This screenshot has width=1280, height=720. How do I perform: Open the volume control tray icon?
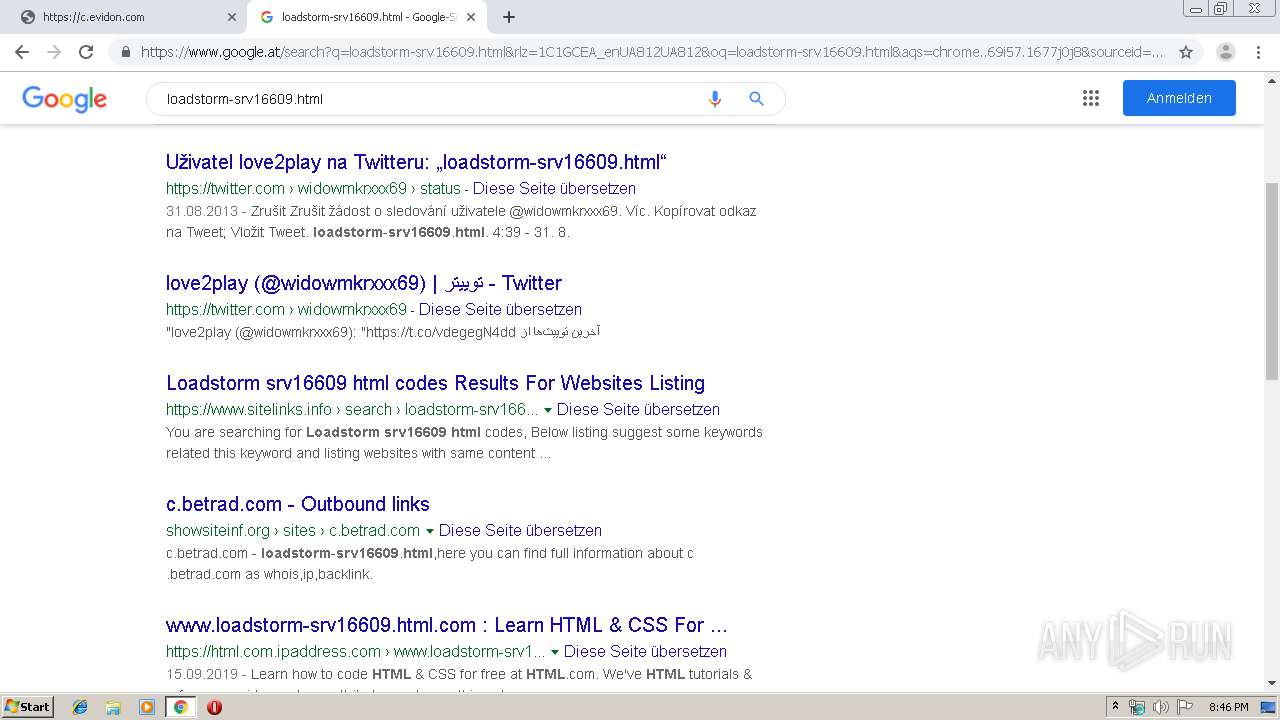(1161, 707)
